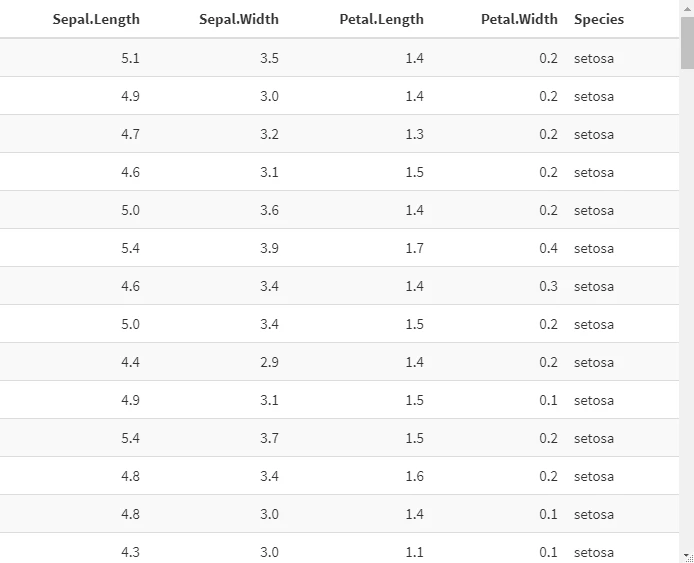Click the empty scrollbar track below the thumb
The height and width of the screenshot is (563, 694).
pyautogui.click(x=687, y=310)
